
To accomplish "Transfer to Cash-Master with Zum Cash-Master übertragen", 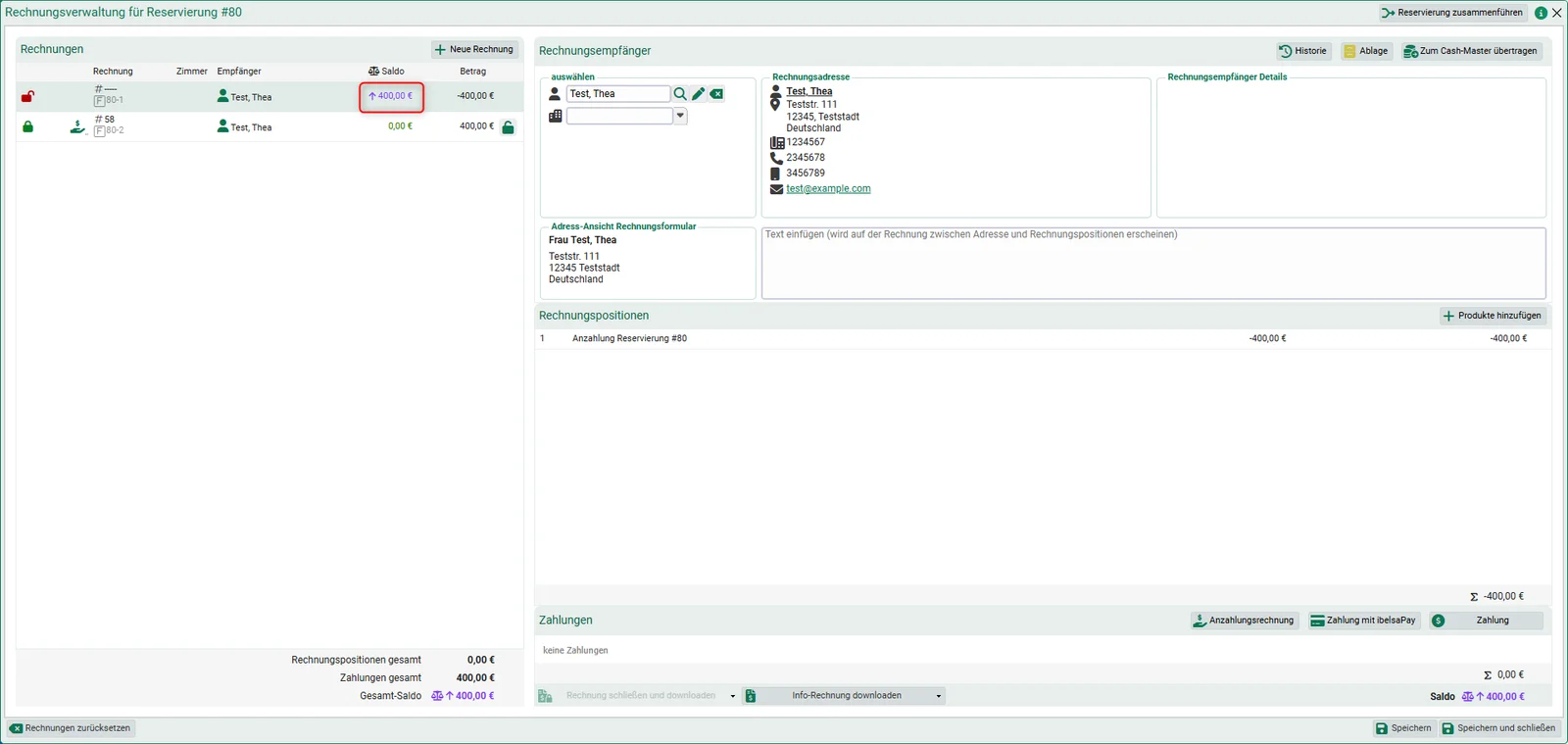I will coord(1471,51).
